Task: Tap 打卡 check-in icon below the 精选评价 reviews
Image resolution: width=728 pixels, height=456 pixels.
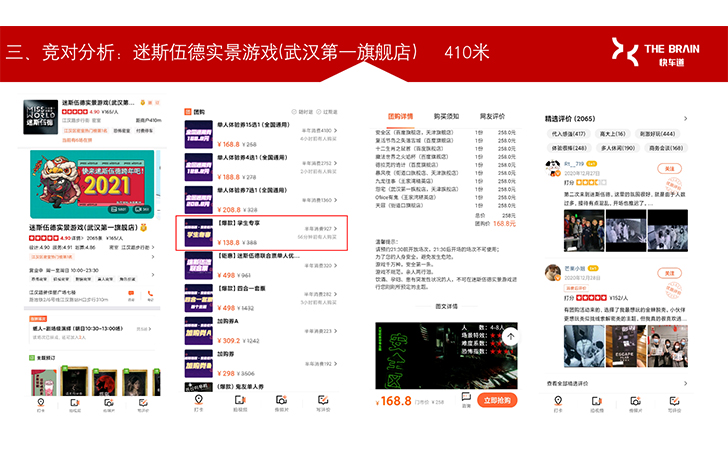Action: tap(558, 403)
